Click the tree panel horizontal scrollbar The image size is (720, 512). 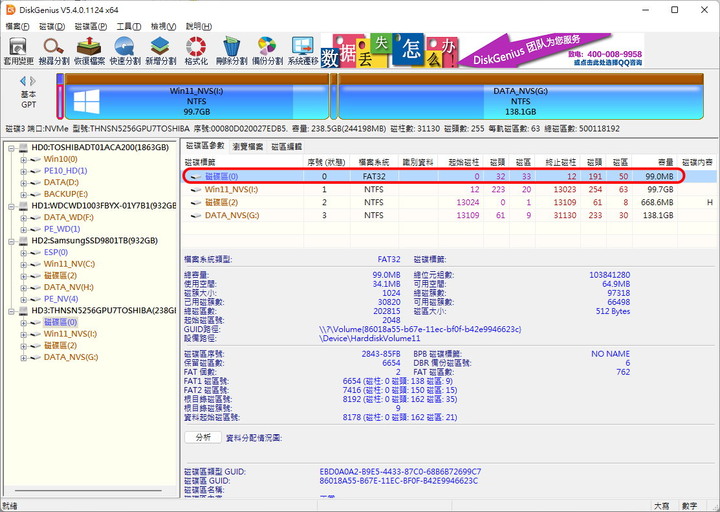(x=88, y=491)
